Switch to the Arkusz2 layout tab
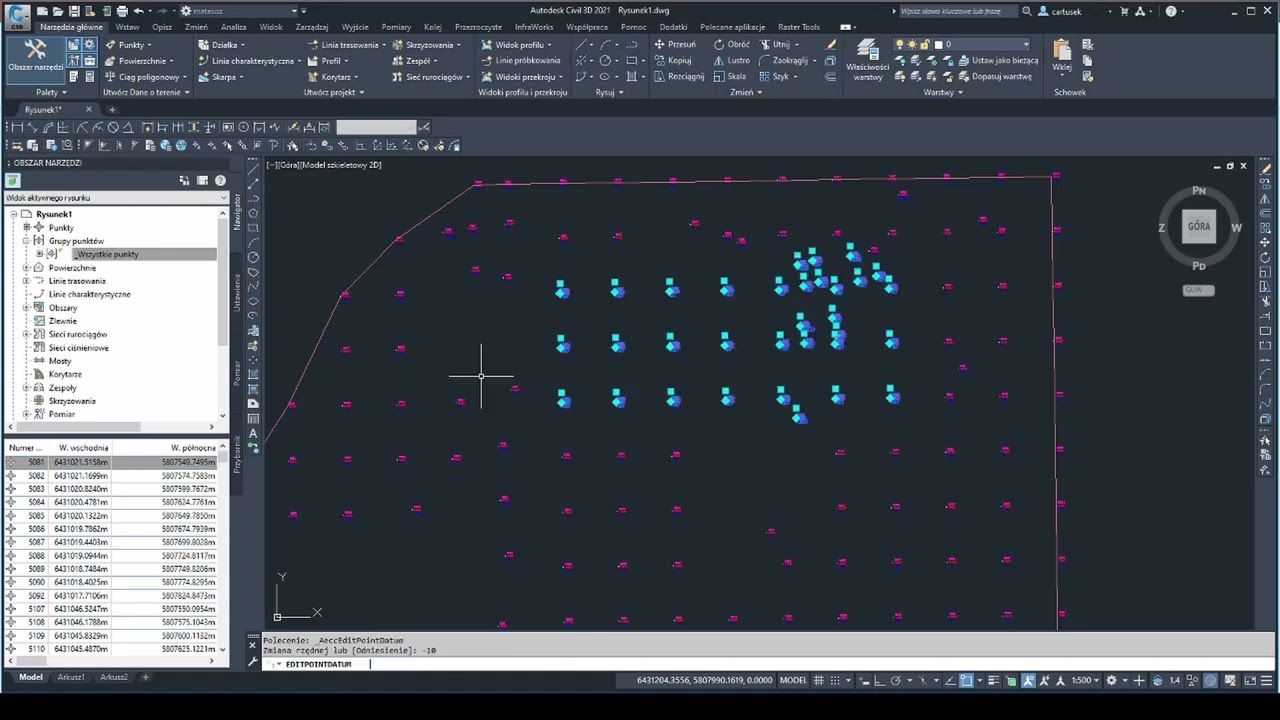 coord(114,677)
